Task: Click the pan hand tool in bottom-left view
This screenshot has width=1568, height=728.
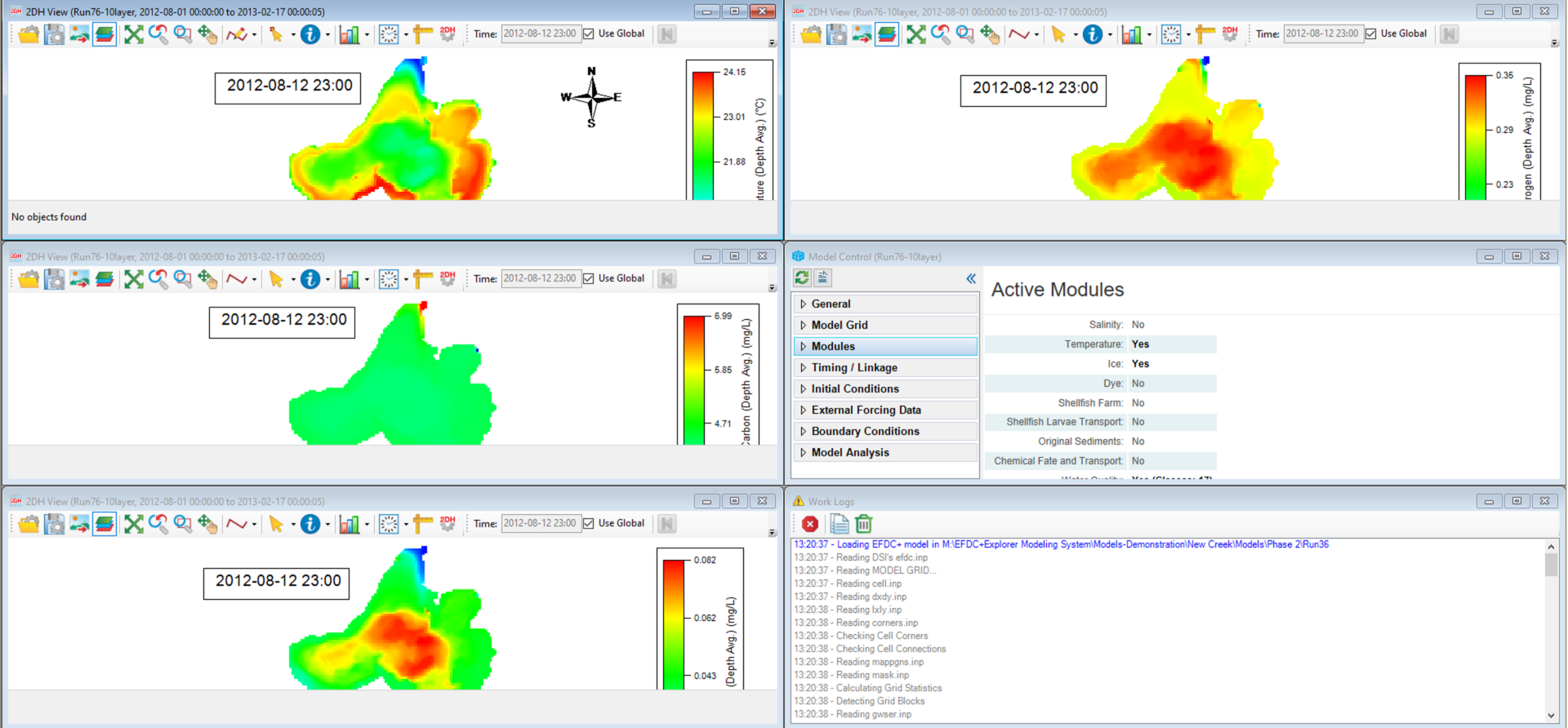Action: coord(207,524)
